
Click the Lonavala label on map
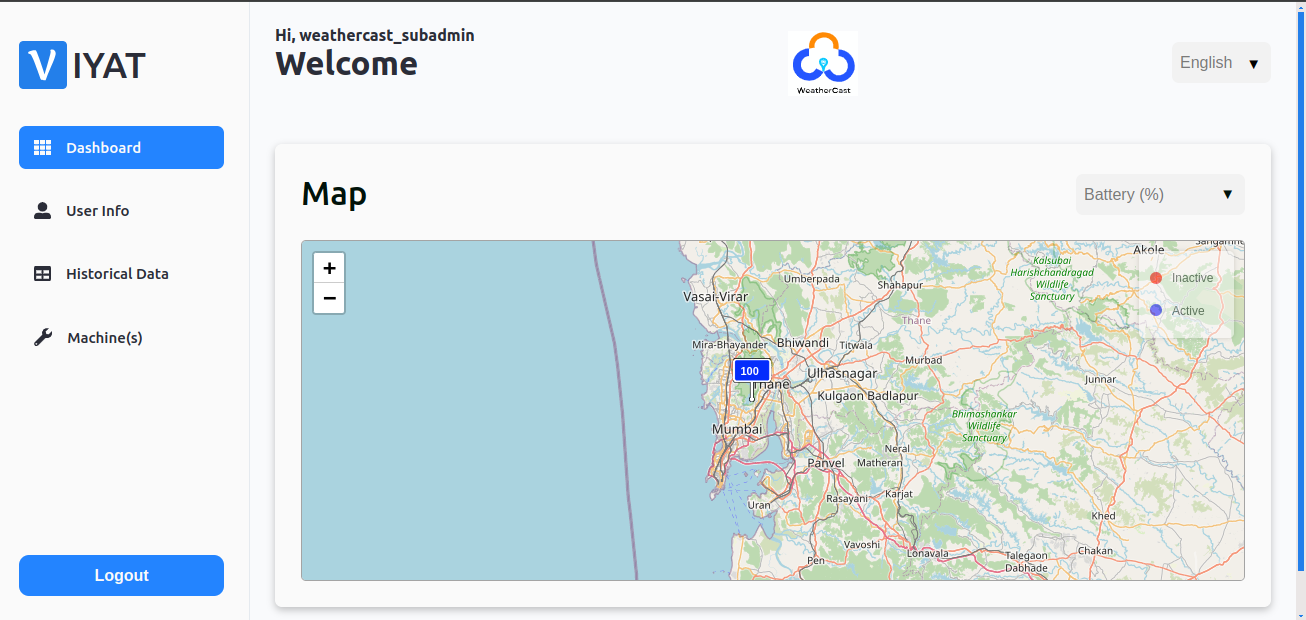[927, 553]
